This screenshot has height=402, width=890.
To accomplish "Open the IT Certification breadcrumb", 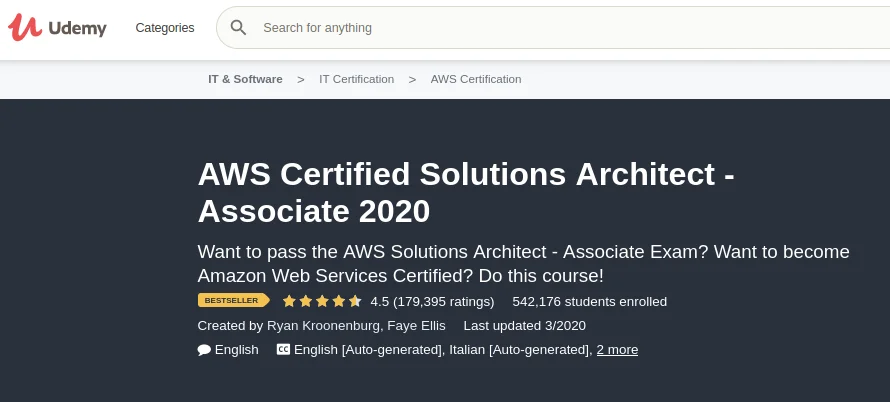I will 356,79.
